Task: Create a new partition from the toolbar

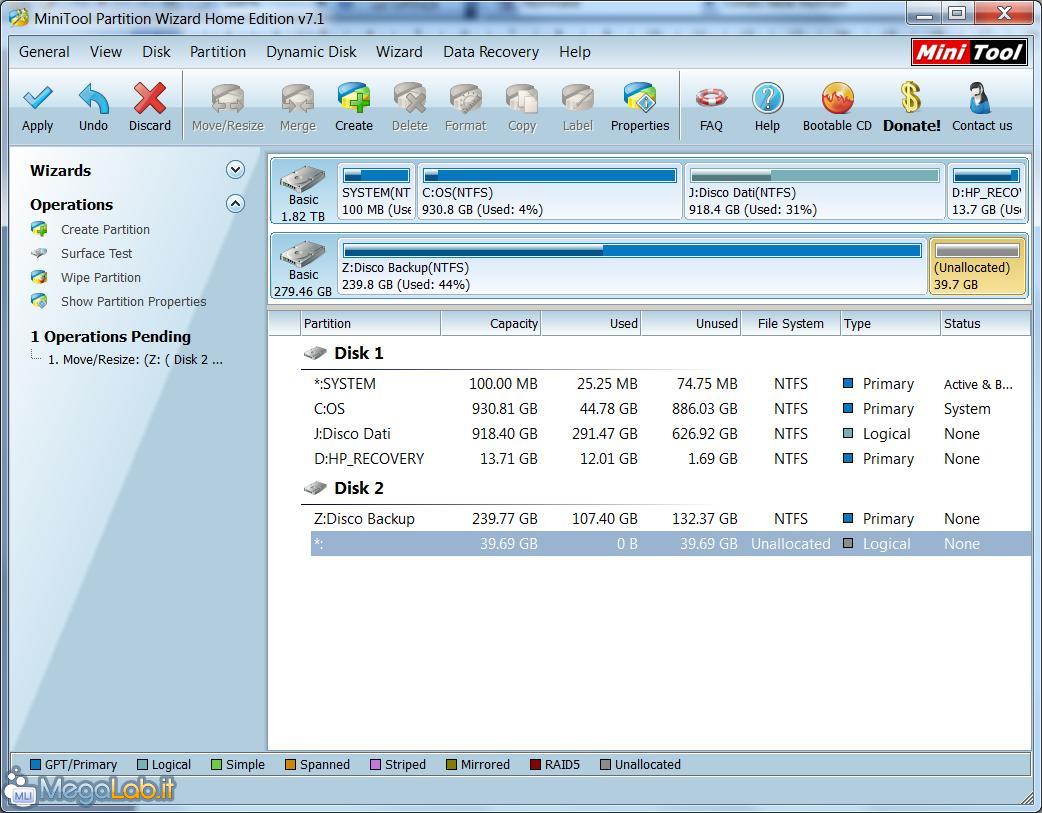Action: pos(354,108)
